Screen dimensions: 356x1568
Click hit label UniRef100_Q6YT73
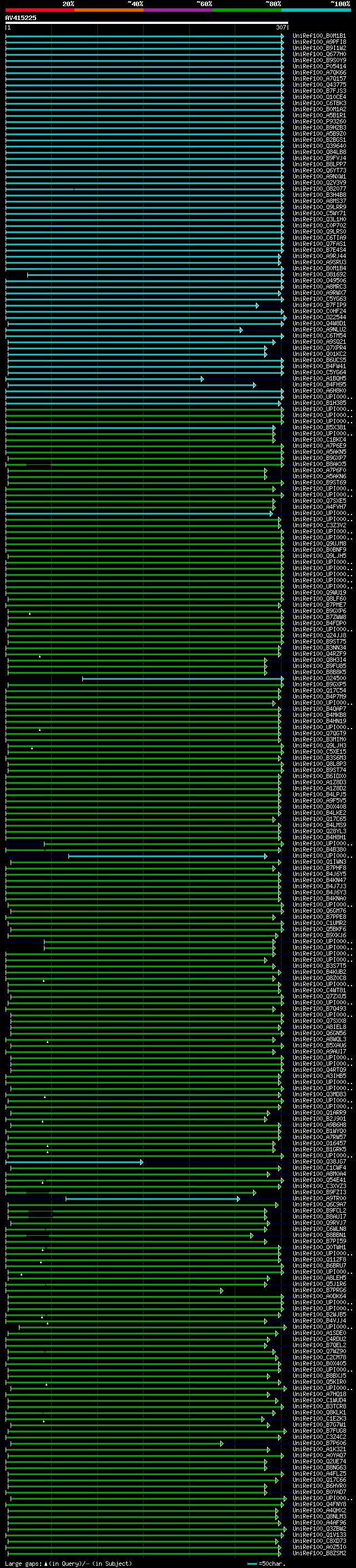pyautogui.click(x=319, y=170)
